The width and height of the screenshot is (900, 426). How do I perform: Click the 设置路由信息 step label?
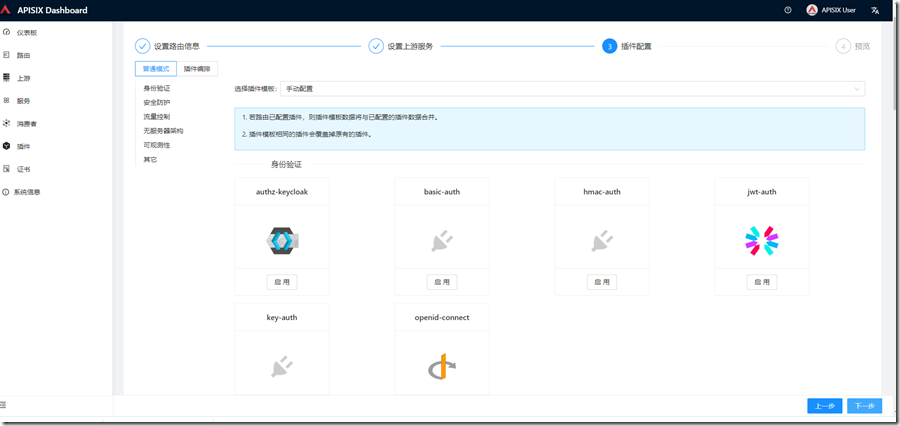click(177, 47)
